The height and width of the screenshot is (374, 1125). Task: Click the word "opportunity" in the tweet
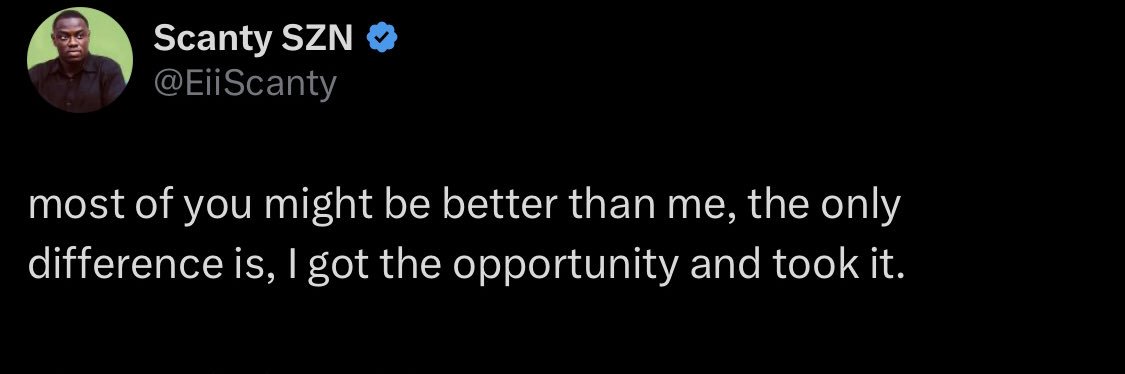coord(565,266)
